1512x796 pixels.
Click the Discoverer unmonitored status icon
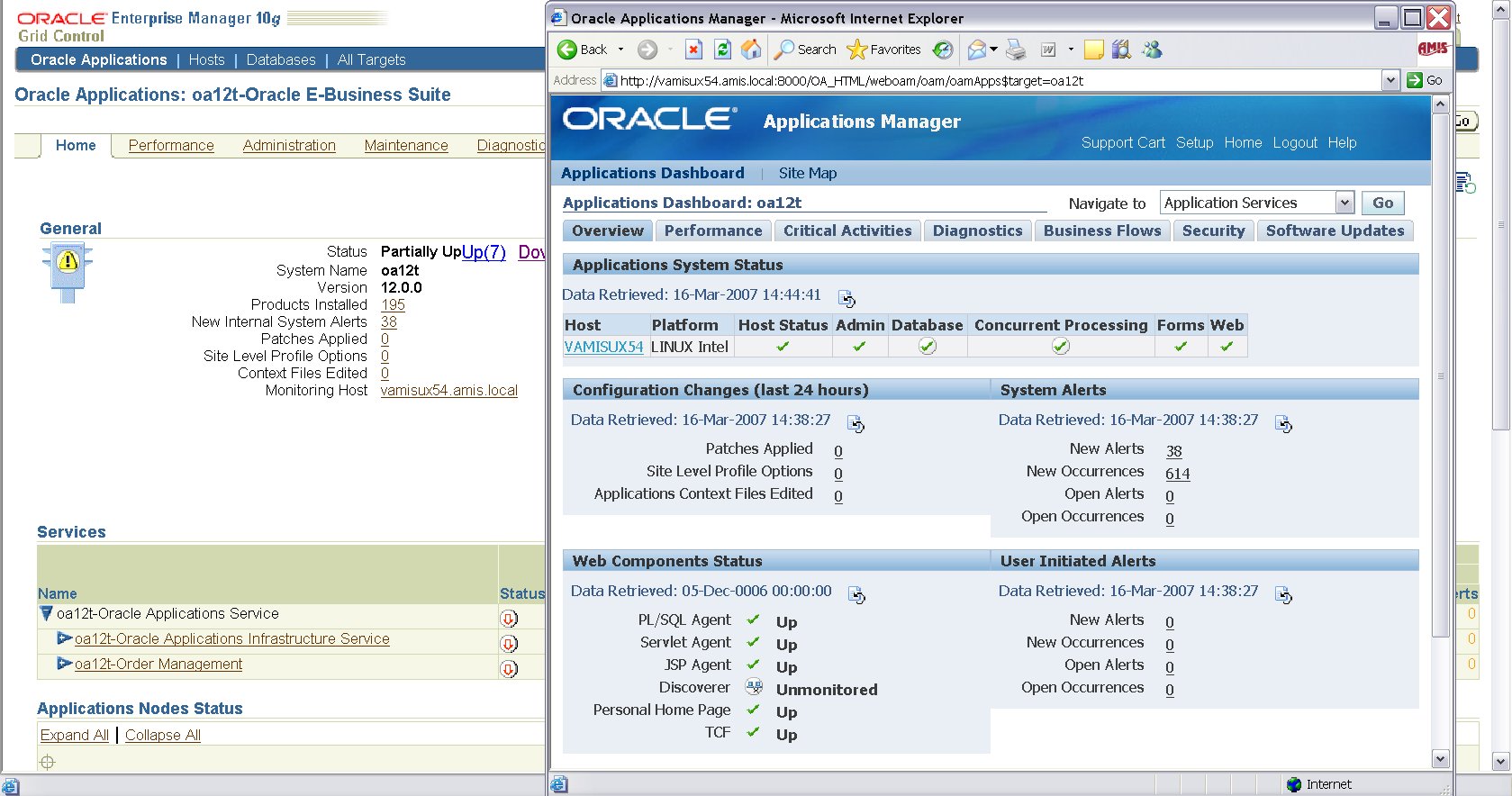[x=754, y=687]
